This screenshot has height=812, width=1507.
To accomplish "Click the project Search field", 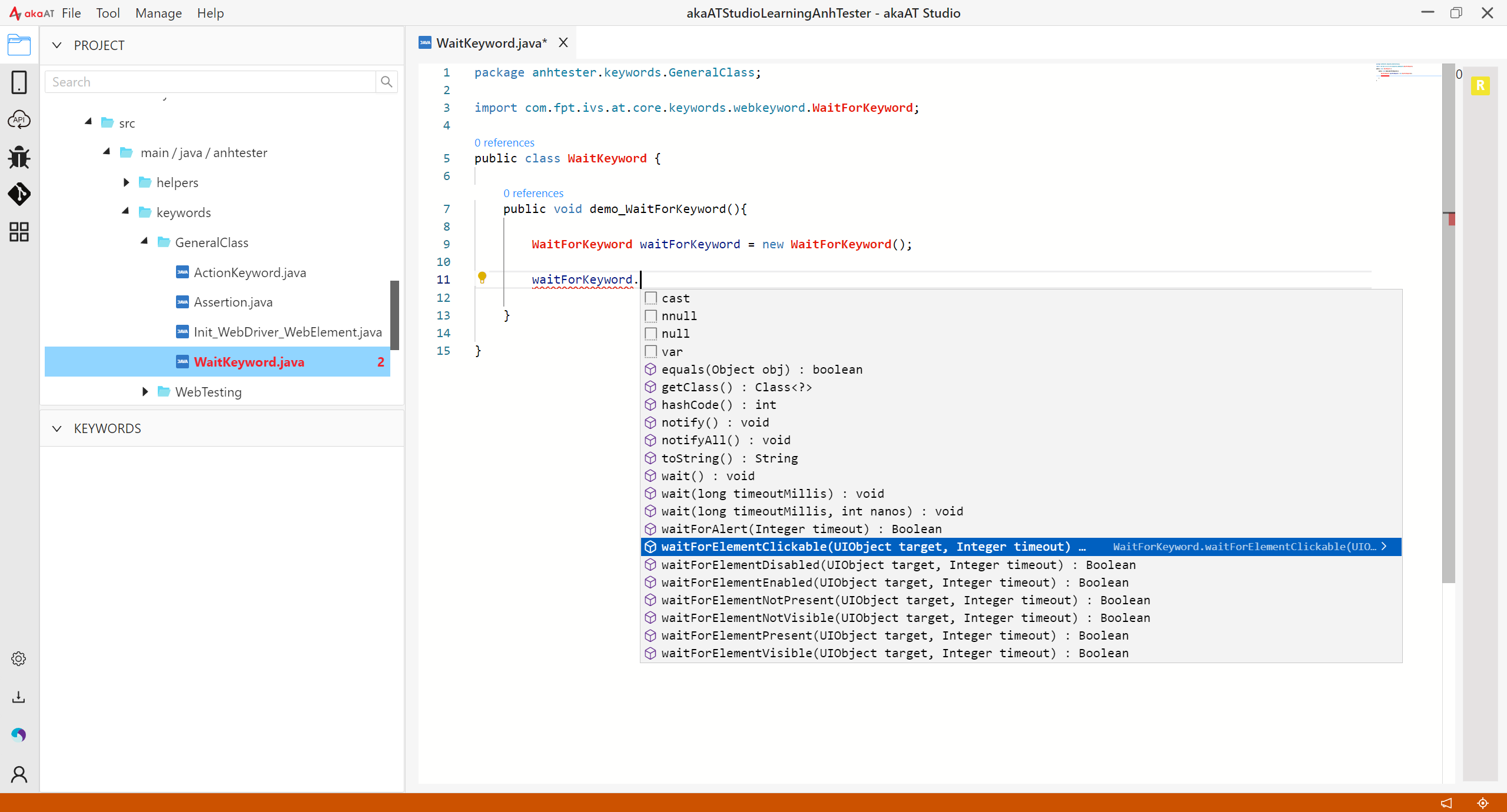I will click(x=211, y=82).
